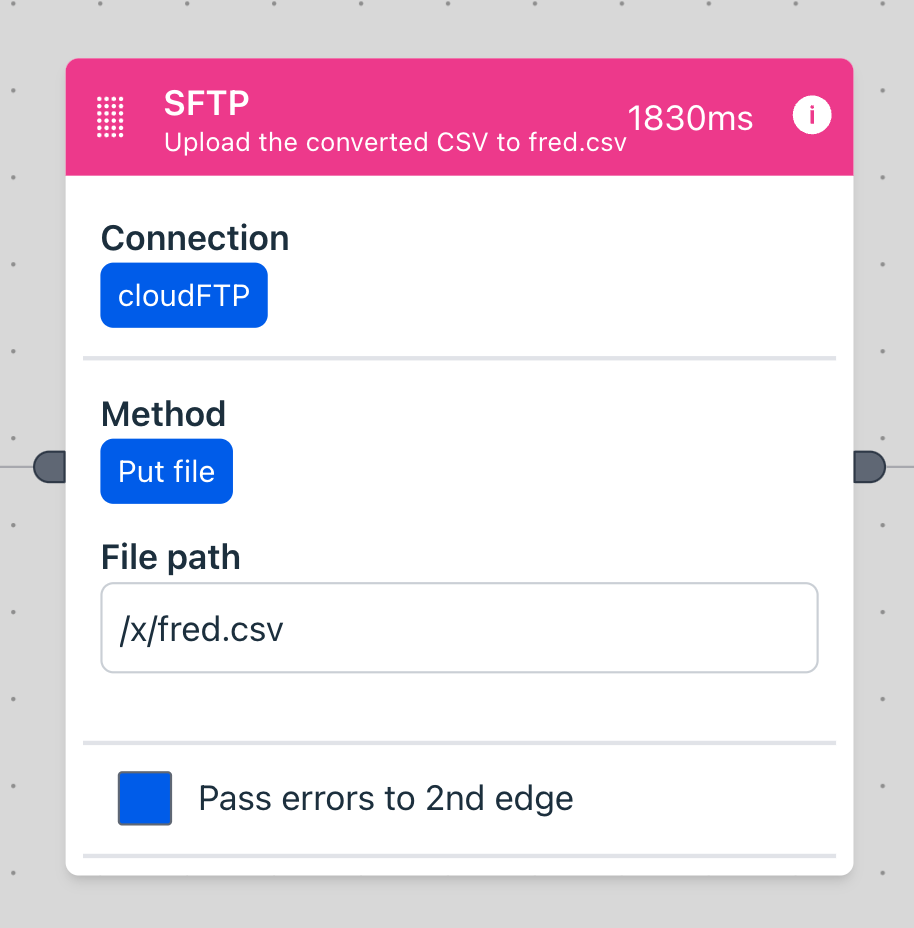Focus the File path input field
The height and width of the screenshot is (928, 914).
click(459, 628)
